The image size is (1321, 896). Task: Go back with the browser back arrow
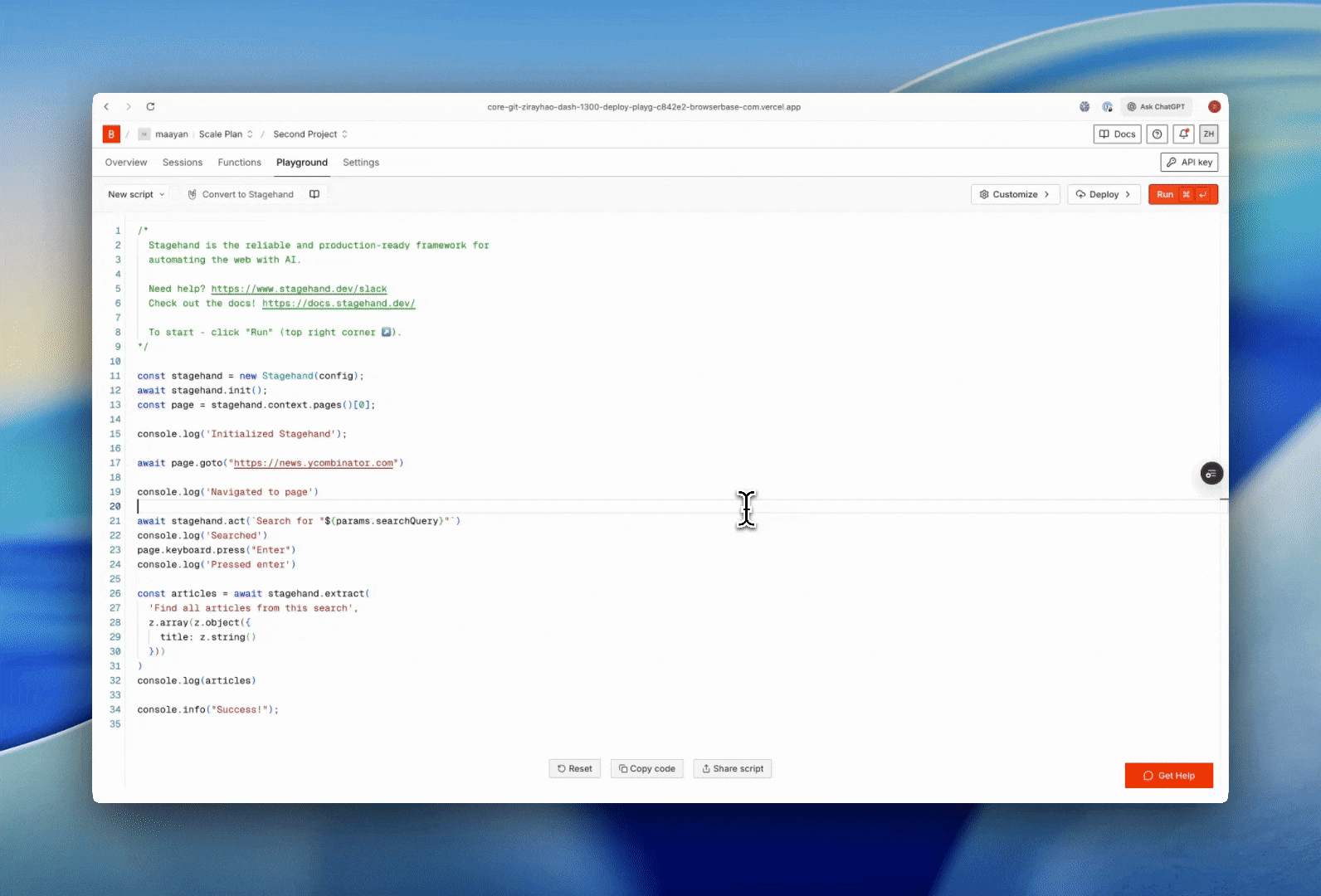pyautogui.click(x=106, y=106)
